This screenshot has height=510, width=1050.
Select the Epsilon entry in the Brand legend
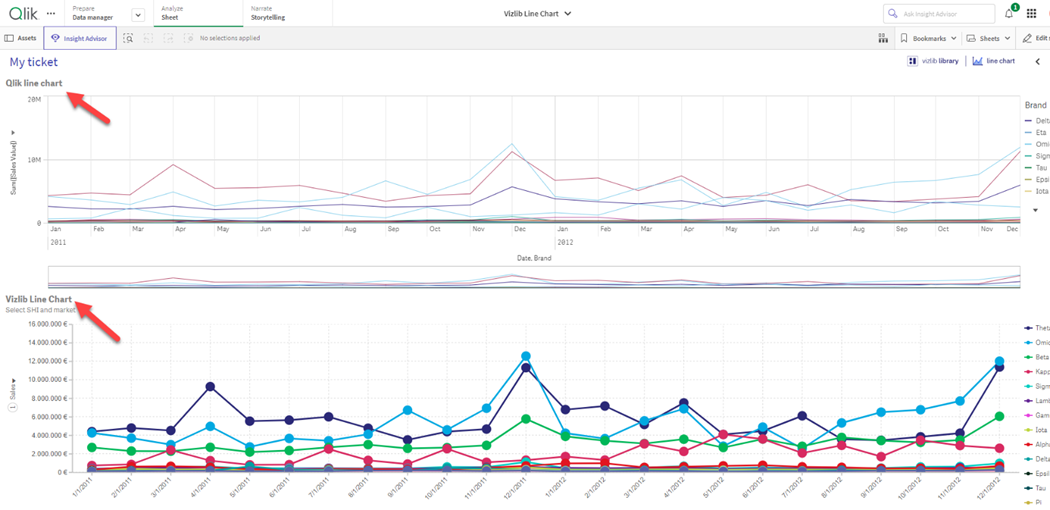1037,179
